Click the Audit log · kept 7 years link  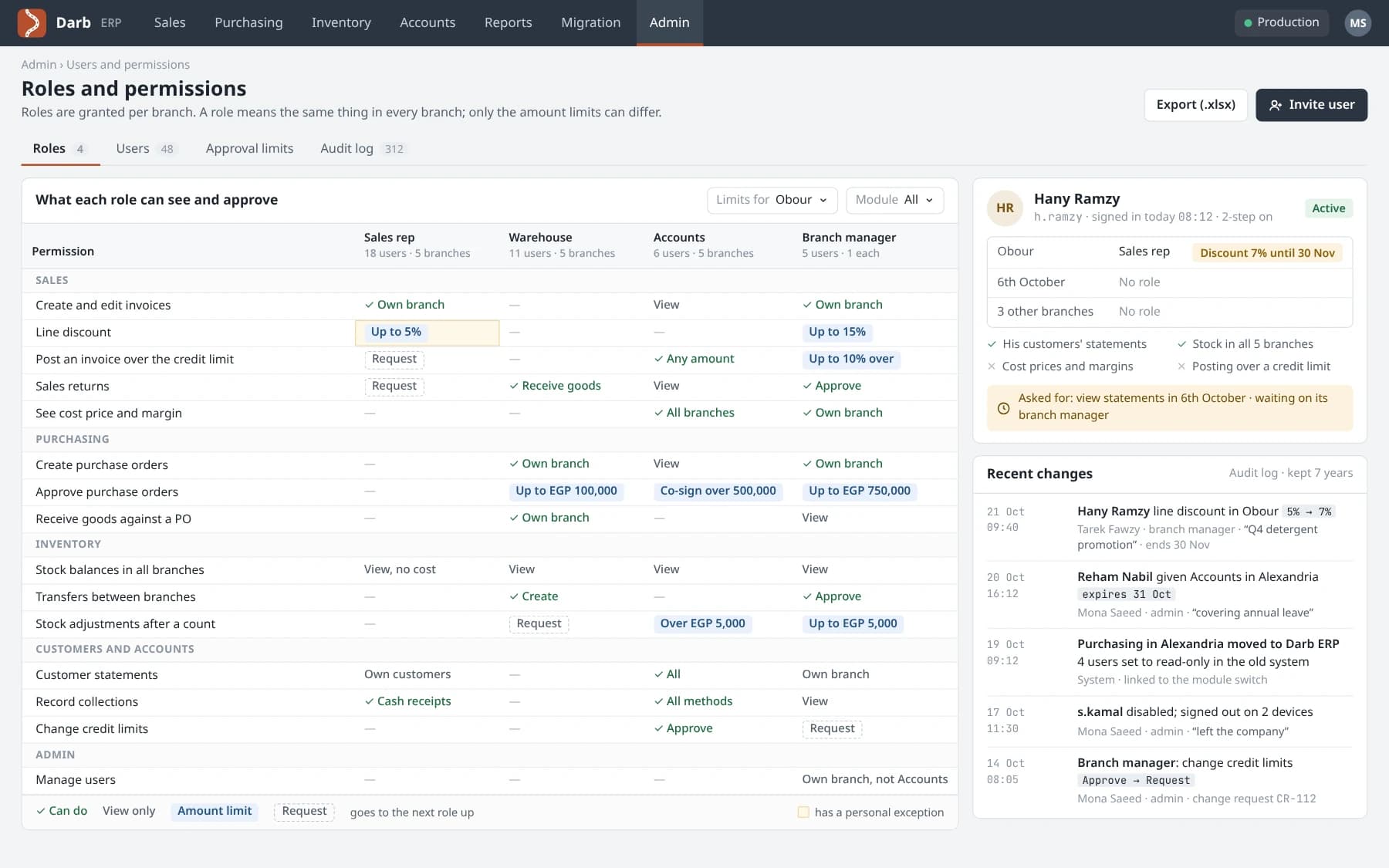[1290, 473]
